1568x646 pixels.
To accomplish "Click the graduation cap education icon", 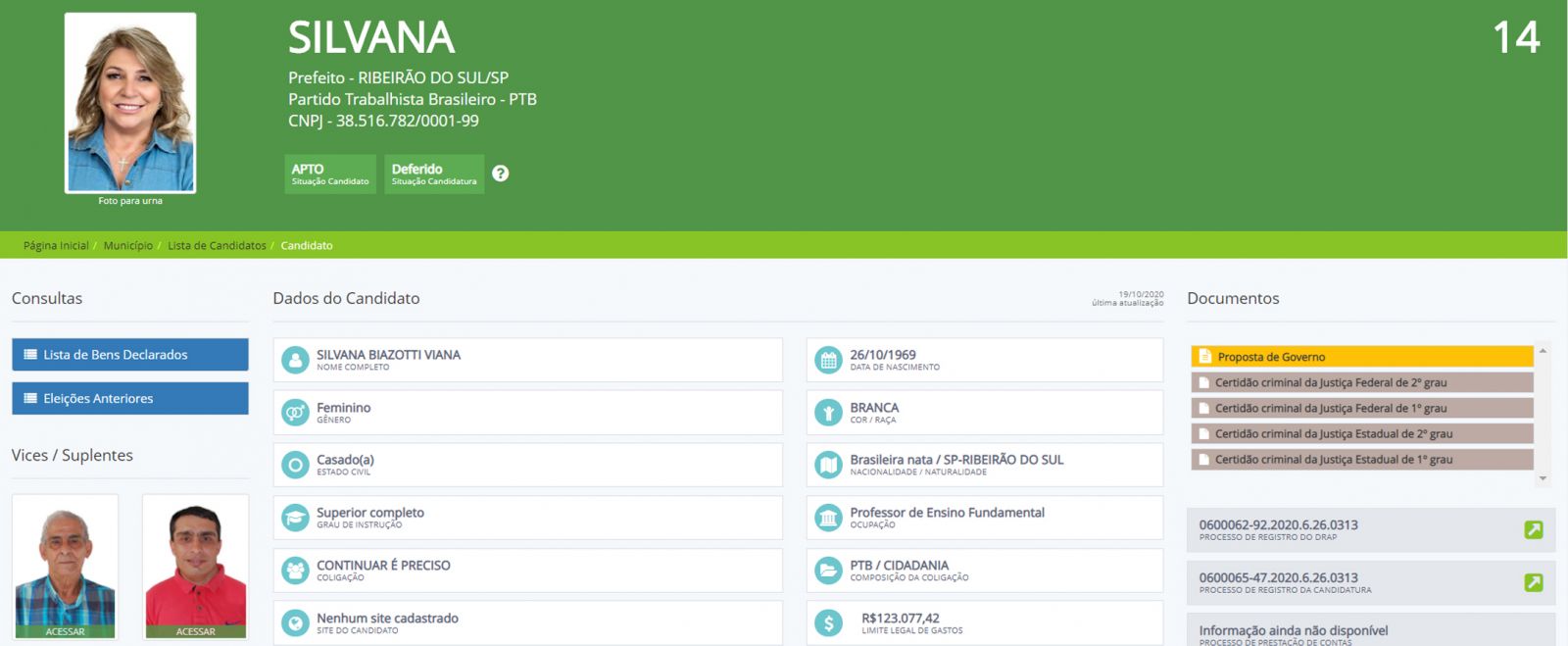I will (295, 518).
